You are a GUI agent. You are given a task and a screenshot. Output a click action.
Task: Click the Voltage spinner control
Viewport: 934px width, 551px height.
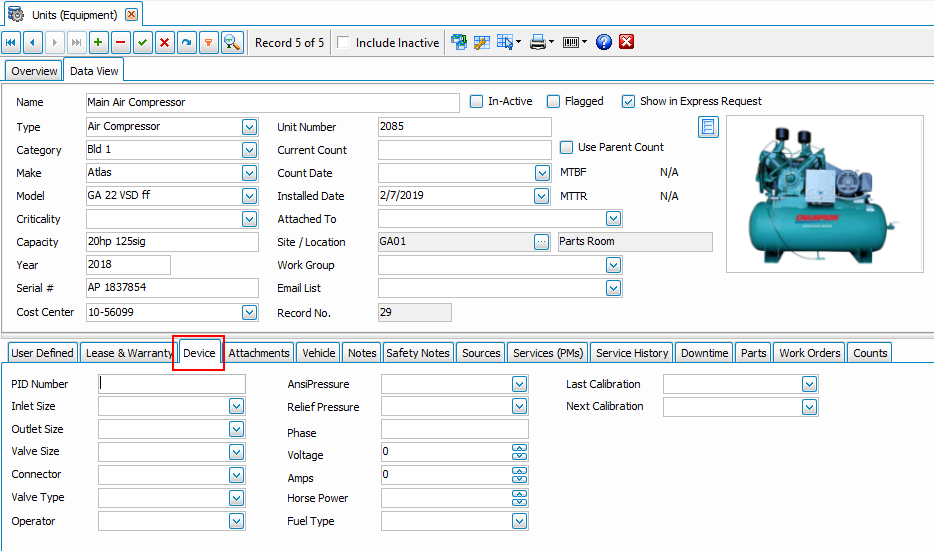[519, 452]
